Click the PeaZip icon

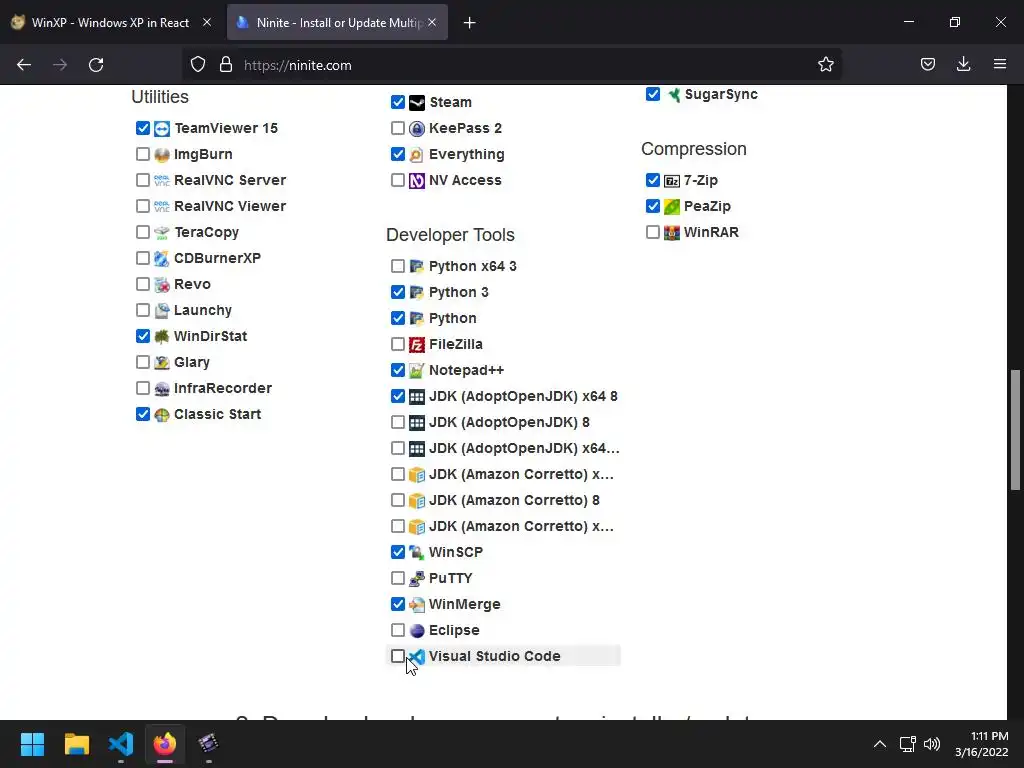pyautogui.click(x=672, y=206)
